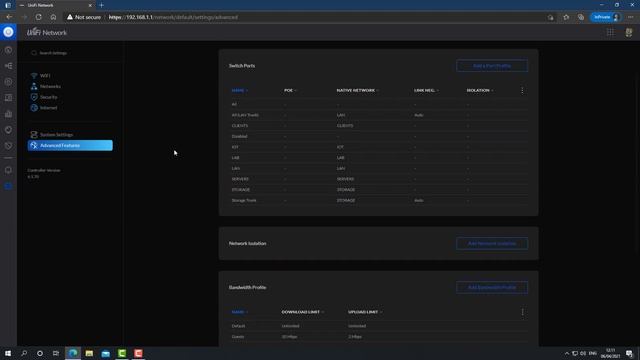Image resolution: width=640 pixels, height=360 pixels.
Task: Click the WiFi settings icon
Action: (34, 76)
